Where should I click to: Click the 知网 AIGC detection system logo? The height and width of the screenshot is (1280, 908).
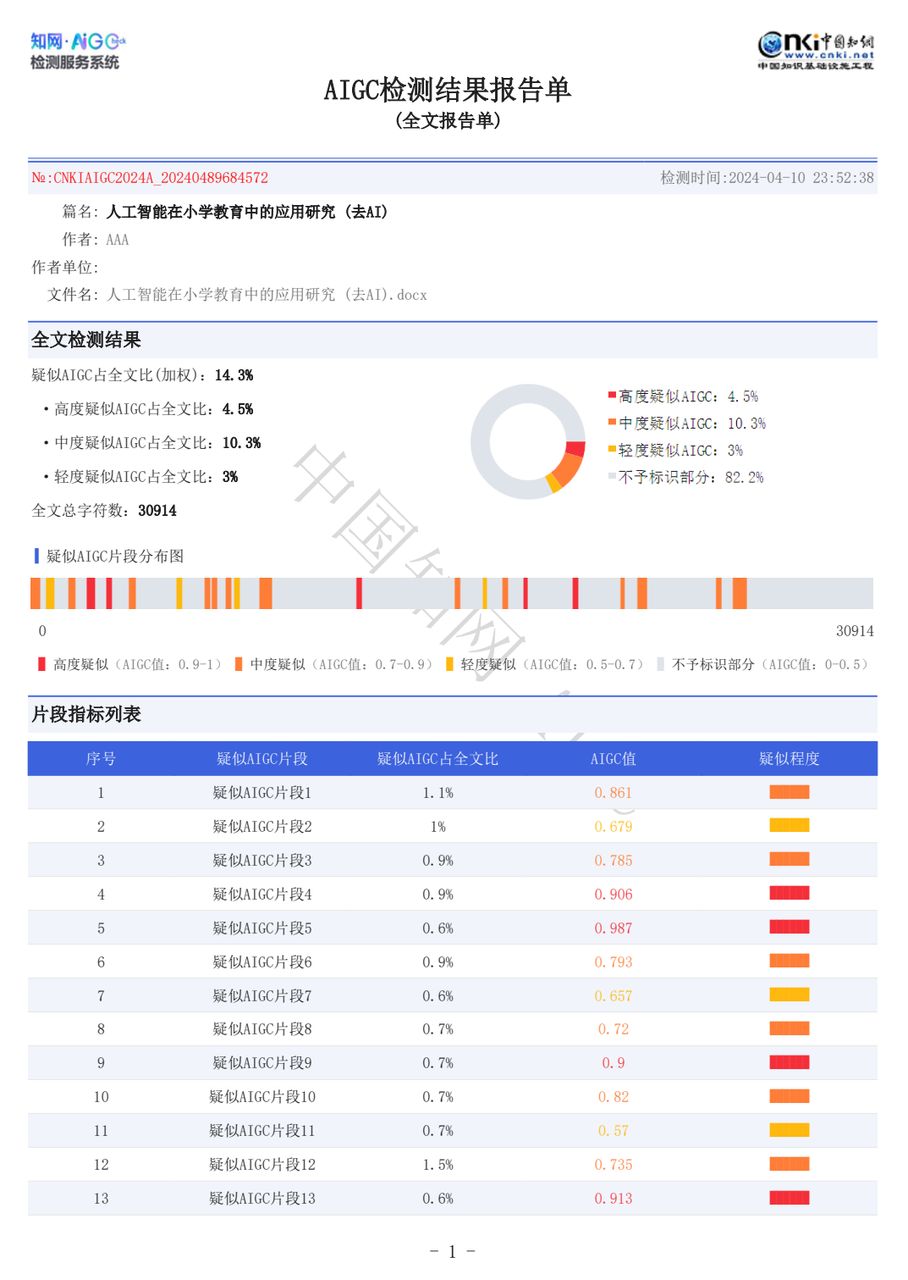(x=78, y=51)
